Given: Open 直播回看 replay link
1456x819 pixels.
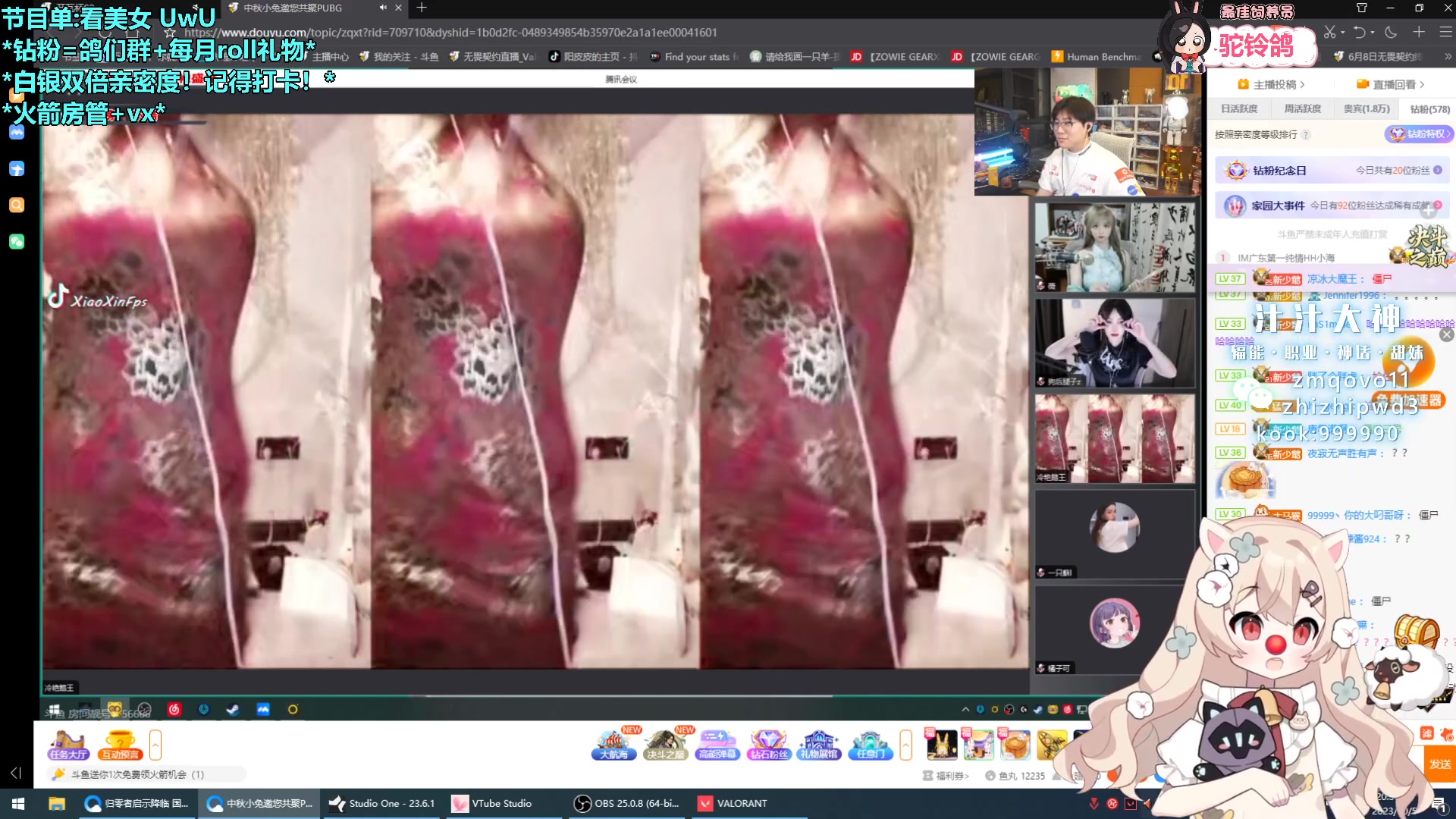Looking at the screenshot, I should tap(1390, 84).
